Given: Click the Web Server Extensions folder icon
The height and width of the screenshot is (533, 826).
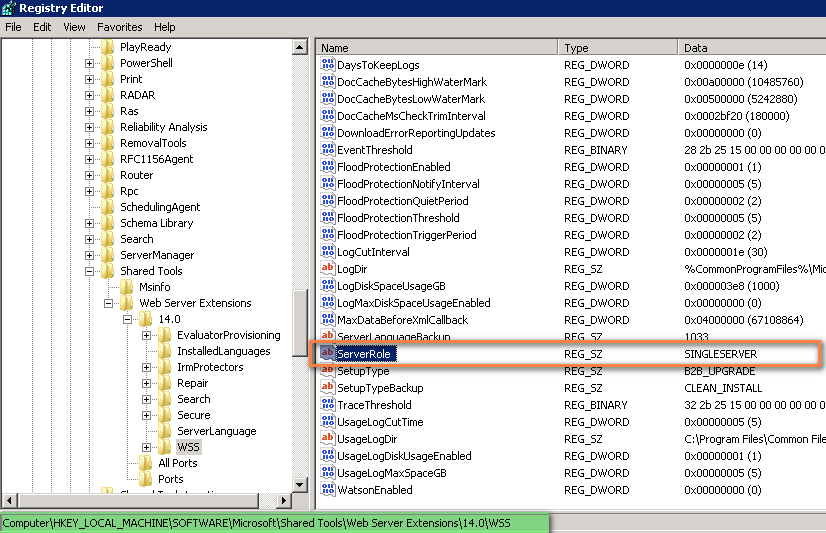Looking at the screenshot, I should tap(126, 303).
